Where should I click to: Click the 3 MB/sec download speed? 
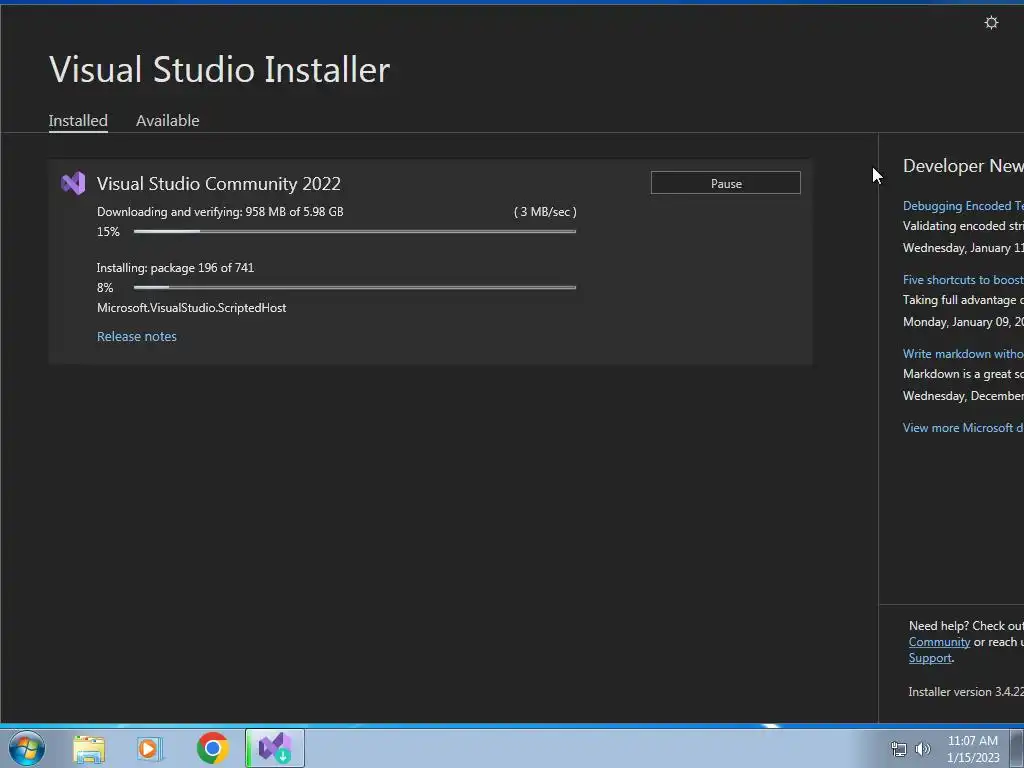pyautogui.click(x=545, y=212)
